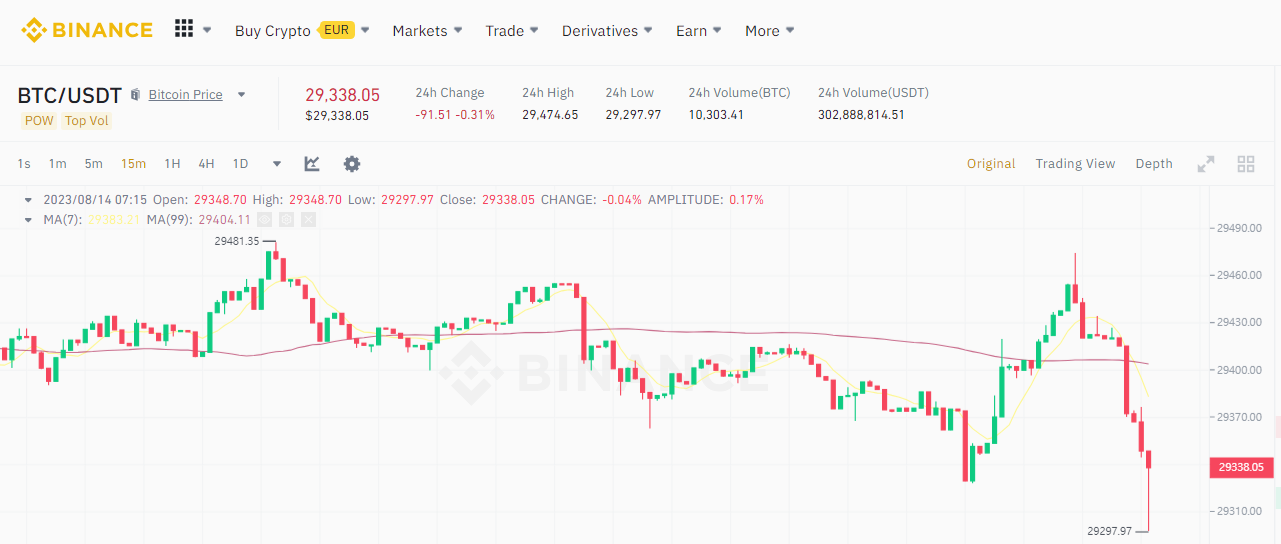Click the MA(99) value 29404.11

224,220
